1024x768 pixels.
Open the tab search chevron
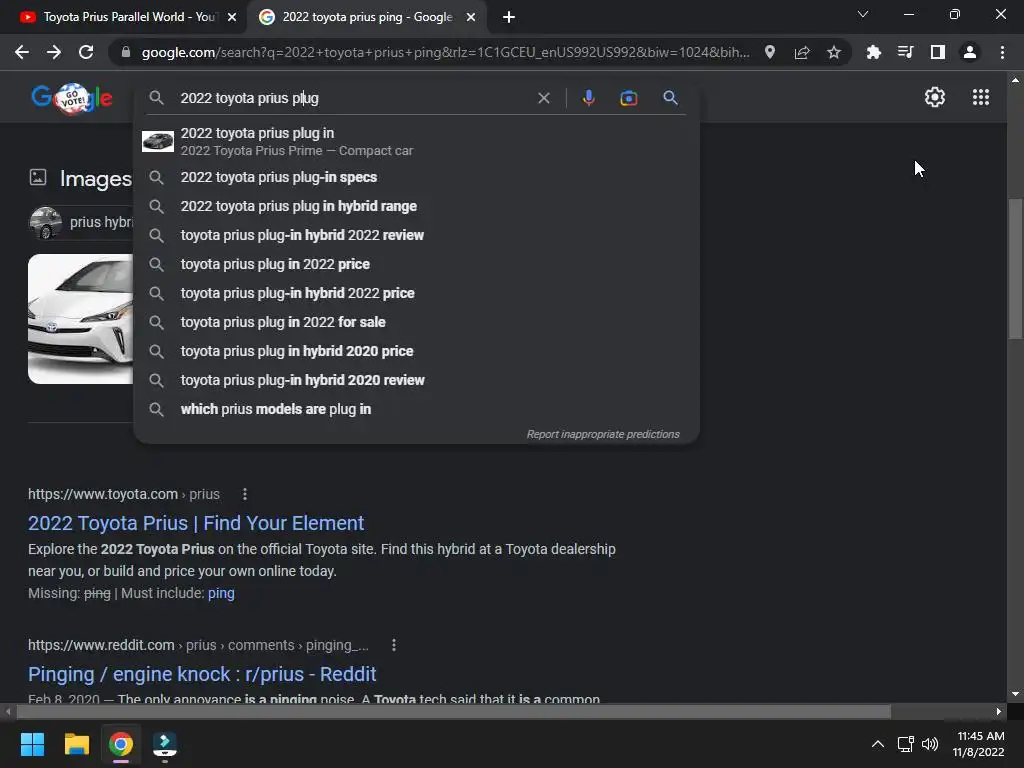[x=863, y=14]
